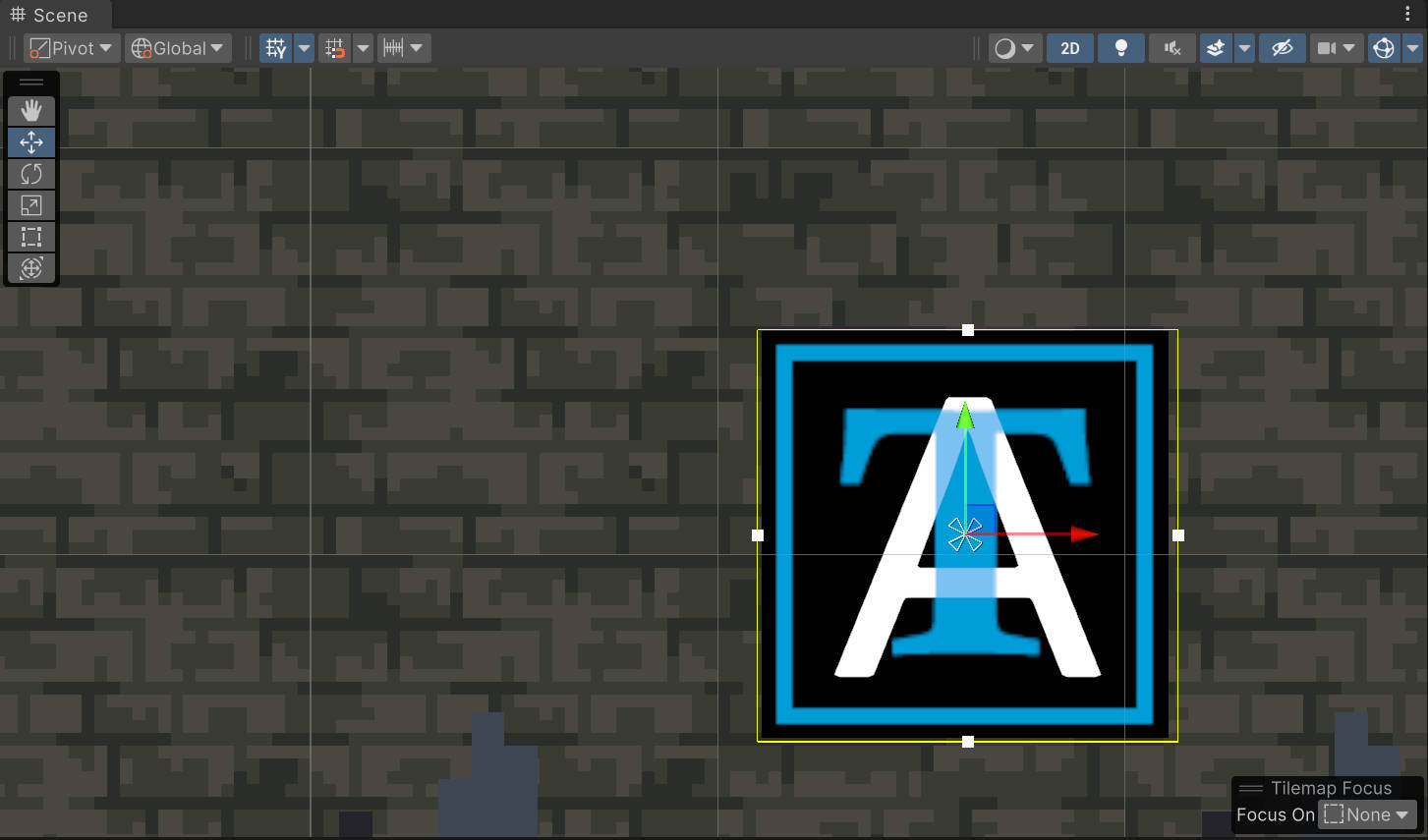
Task: Toggle scene effects like skybox
Action: [1216, 48]
